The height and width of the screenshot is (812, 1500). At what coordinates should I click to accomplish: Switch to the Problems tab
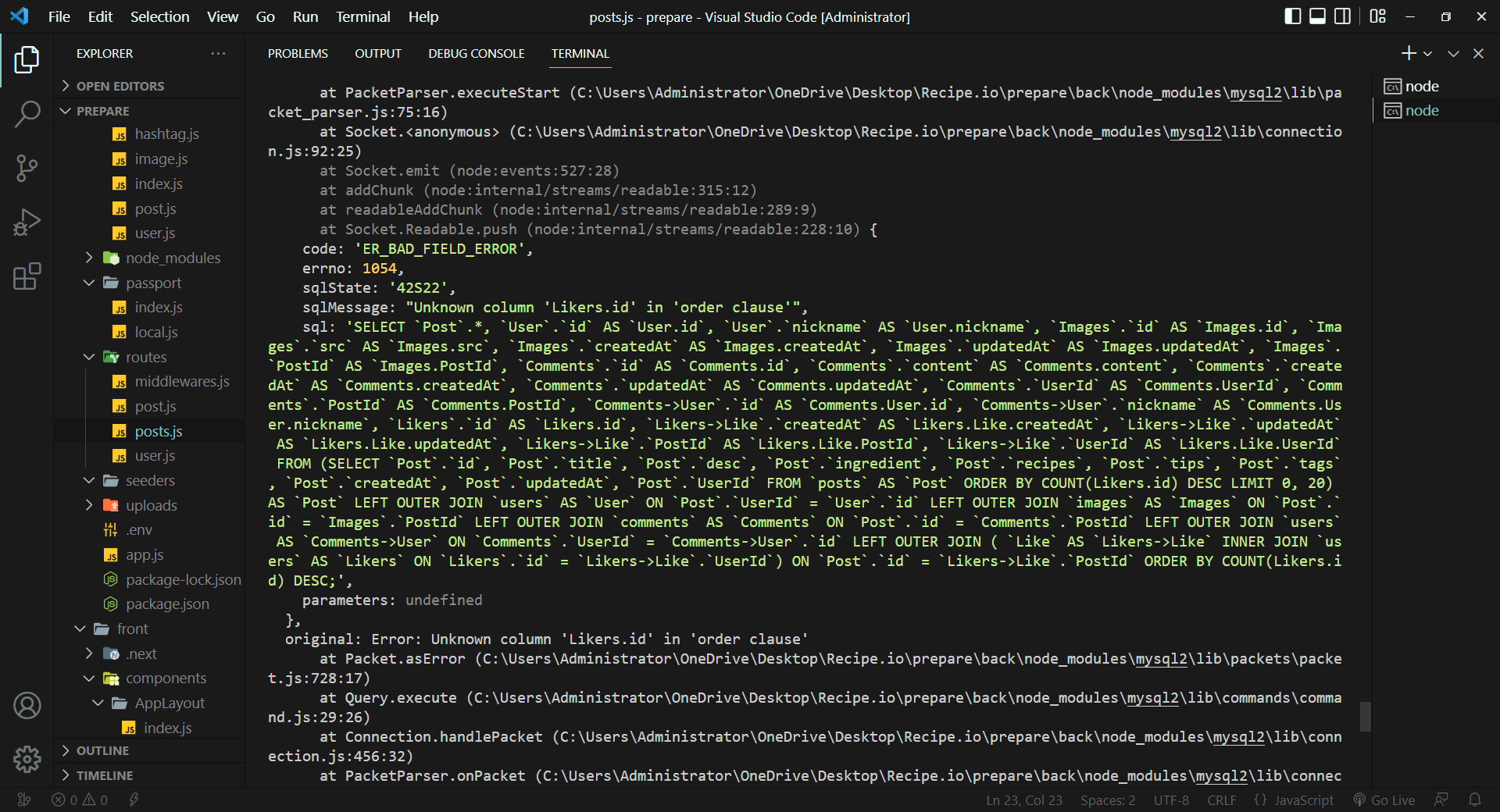tap(298, 54)
